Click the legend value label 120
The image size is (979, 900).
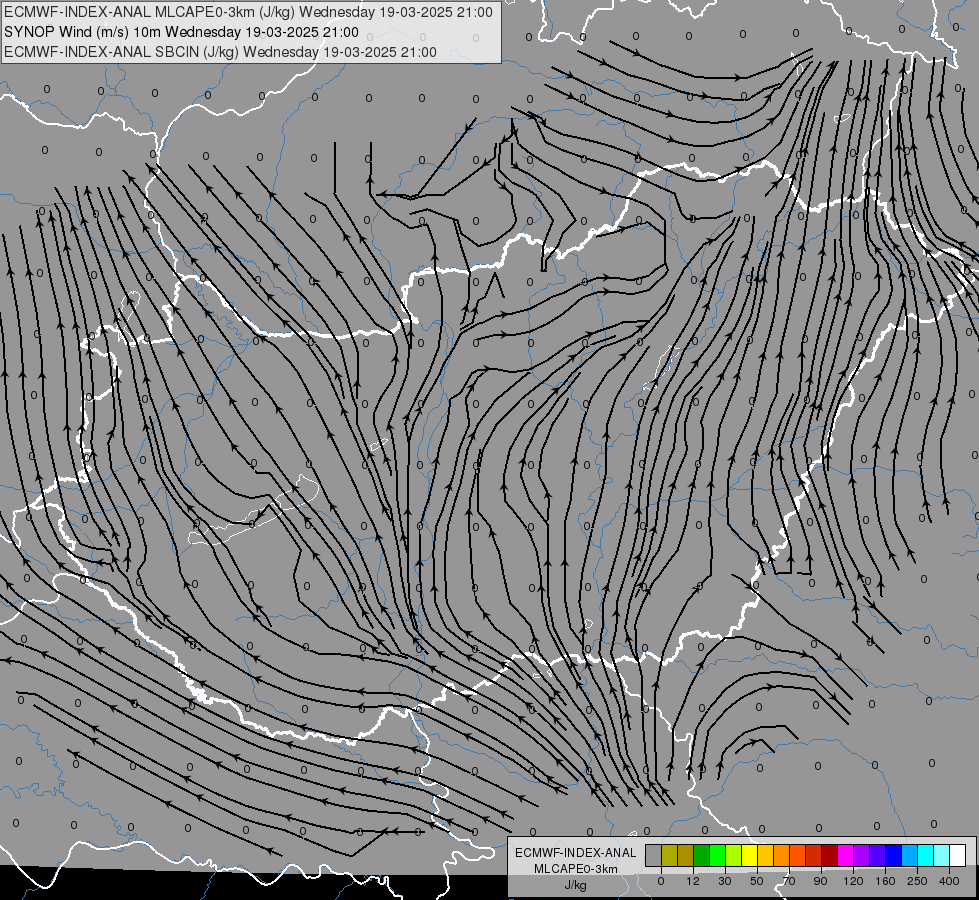[x=853, y=881]
